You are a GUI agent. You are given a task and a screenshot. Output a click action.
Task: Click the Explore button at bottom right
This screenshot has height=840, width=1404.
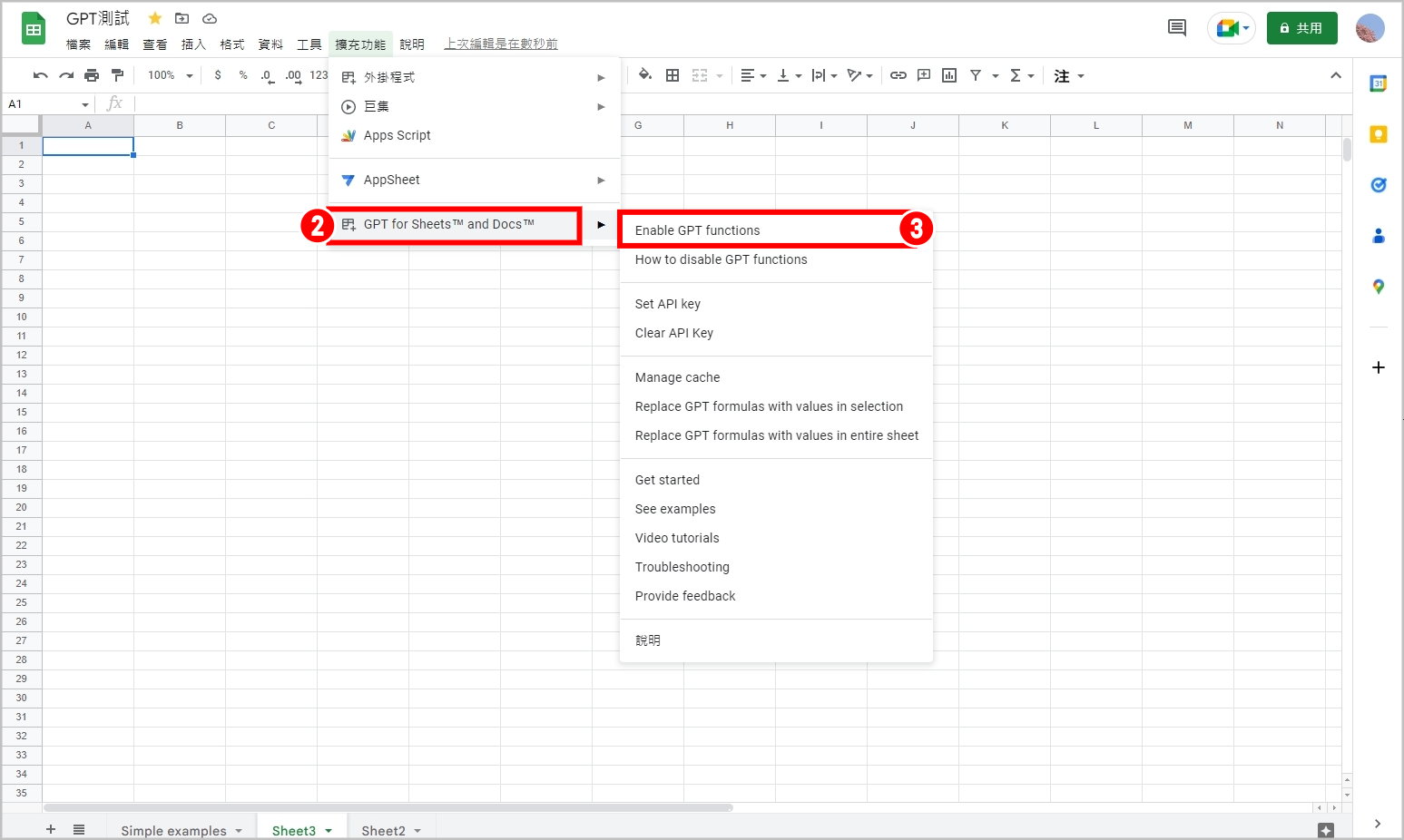tap(1325, 829)
